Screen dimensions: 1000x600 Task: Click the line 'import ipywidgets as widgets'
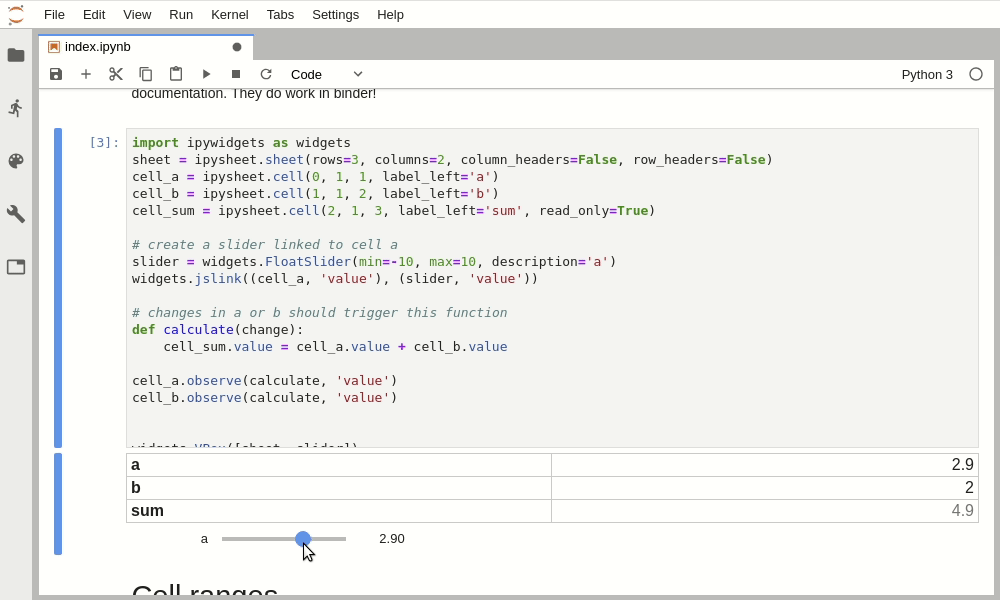point(241,143)
